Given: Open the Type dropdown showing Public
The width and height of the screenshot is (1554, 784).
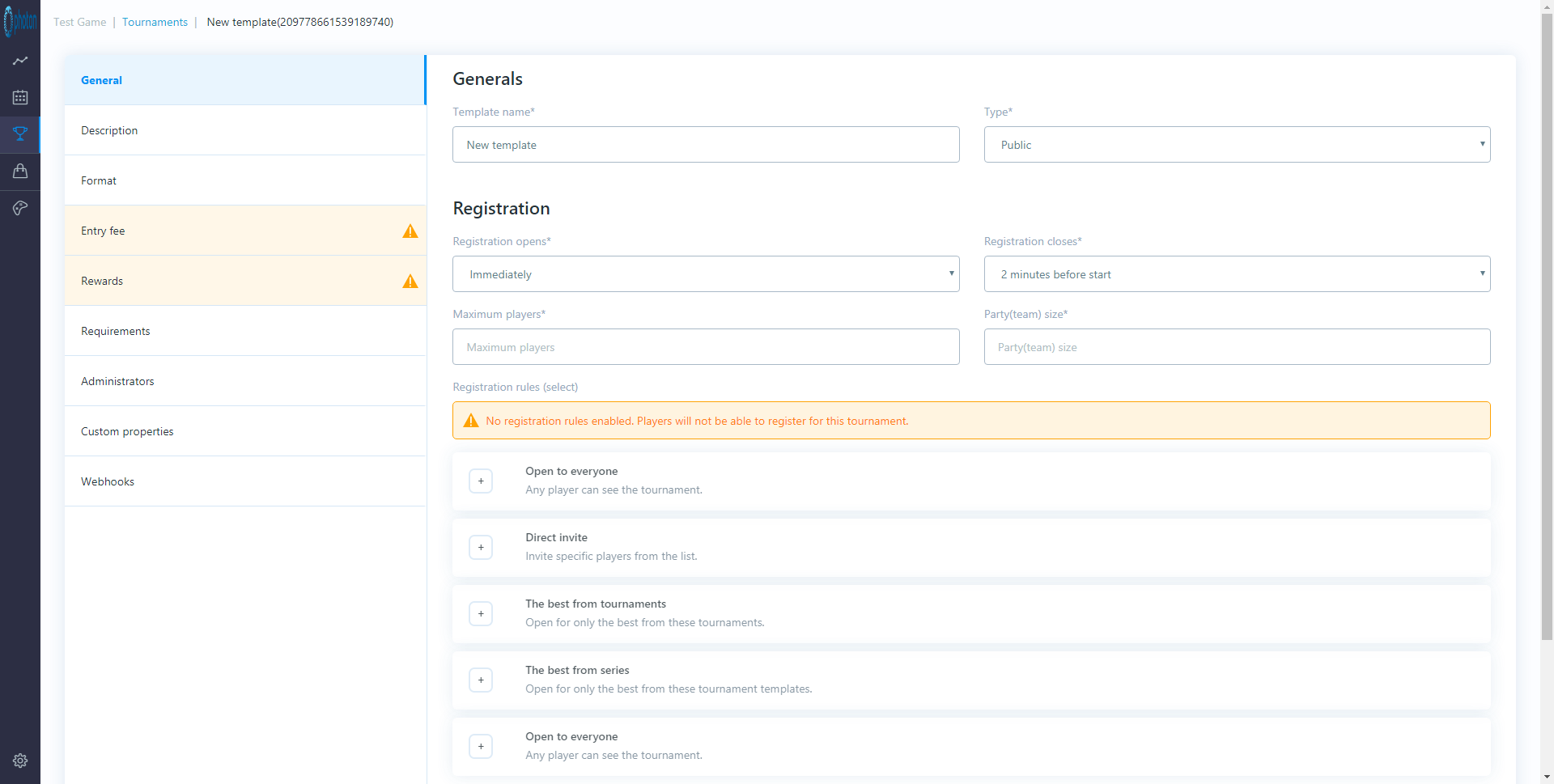Looking at the screenshot, I should tap(1236, 145).
